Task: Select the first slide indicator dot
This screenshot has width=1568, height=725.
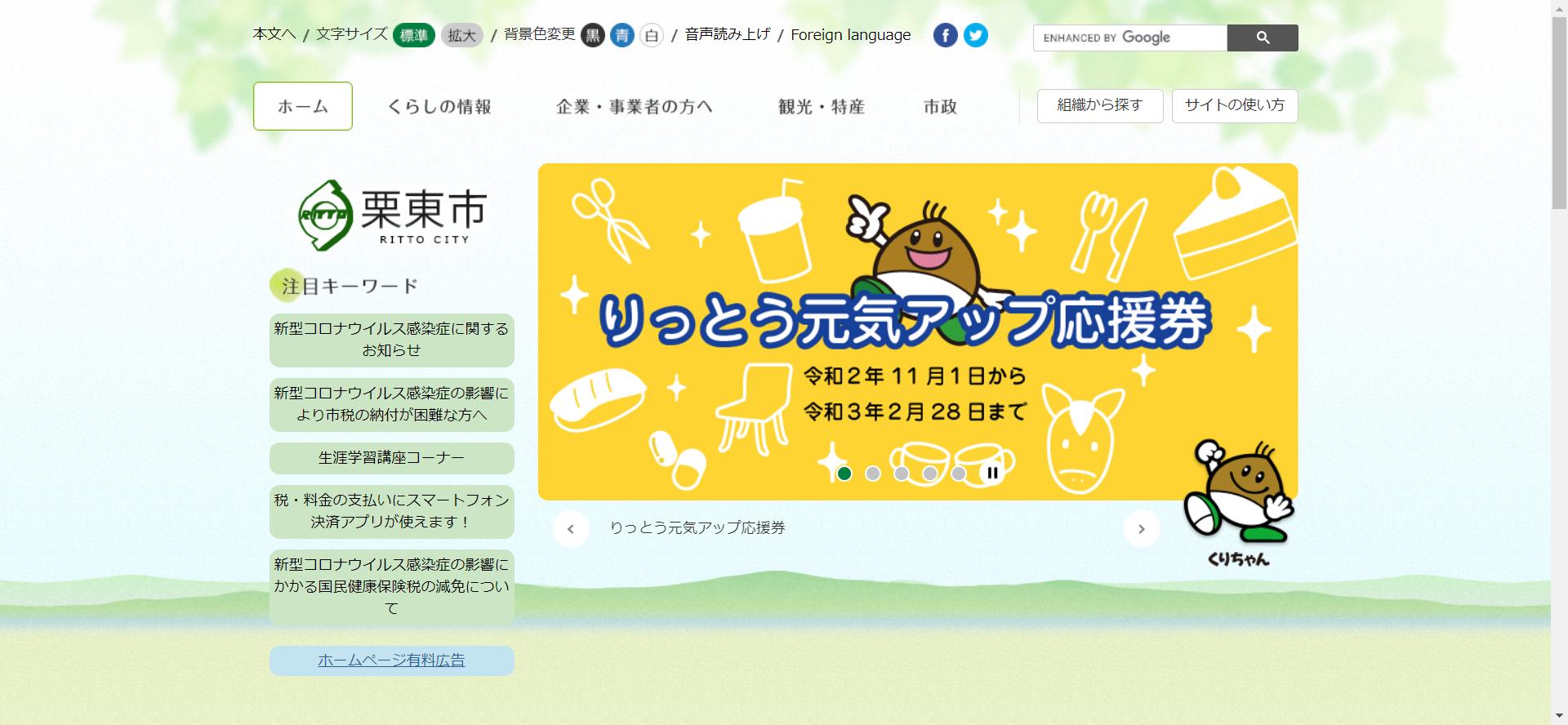Action: click(844, 474)
